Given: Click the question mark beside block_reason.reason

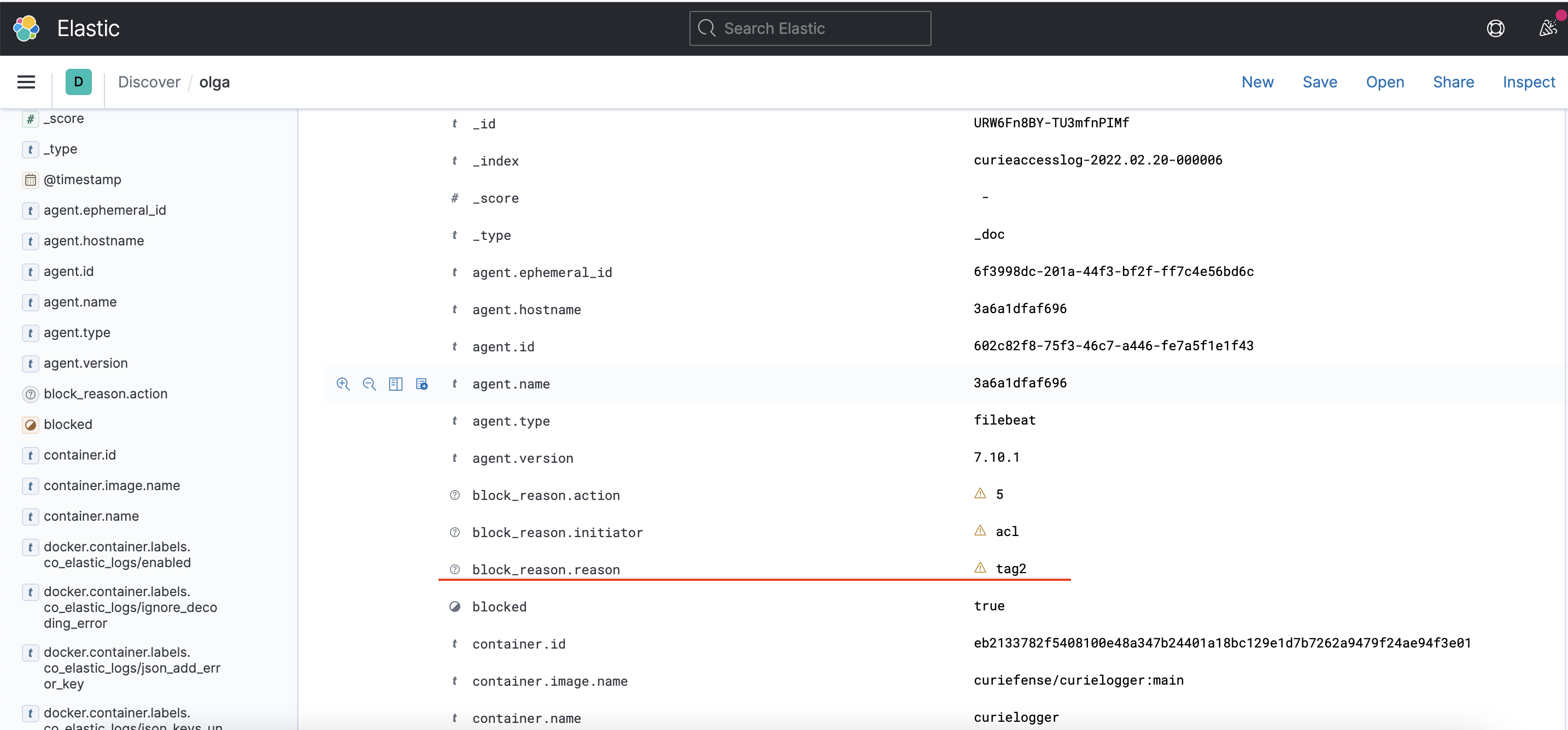Looking at the screenshot, I should tap(454, 569).
